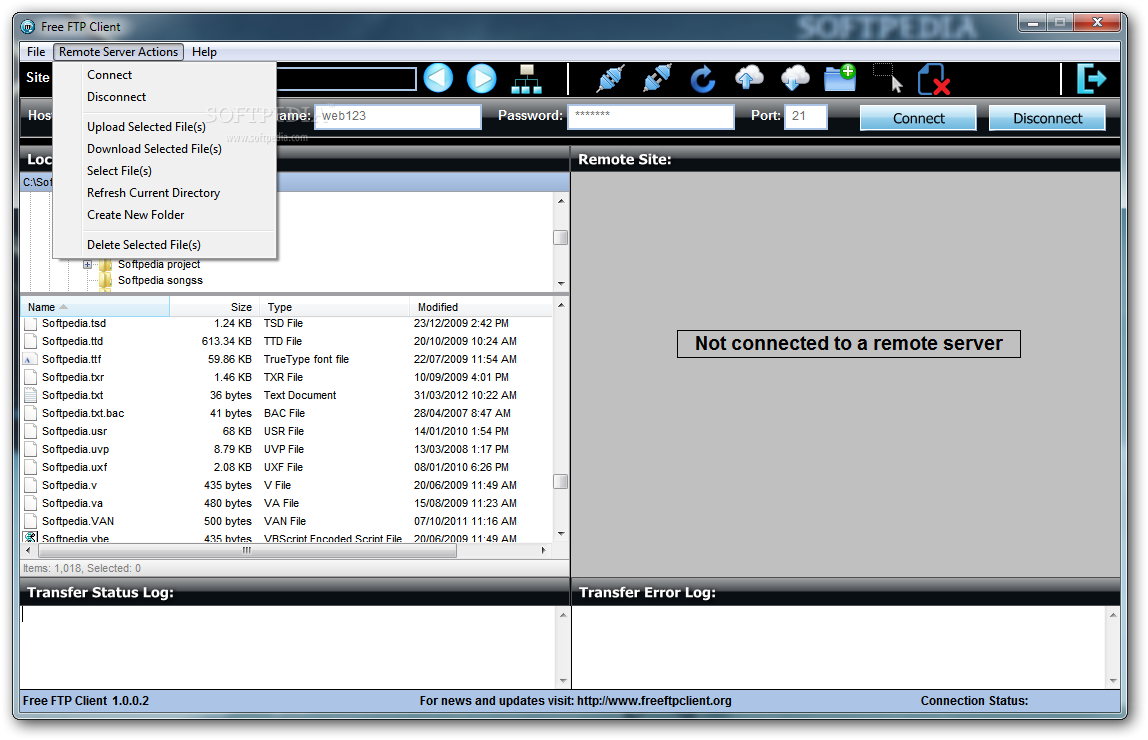
Task: Select the Softpedia.txr file row
Action: [x=287, y=377]
